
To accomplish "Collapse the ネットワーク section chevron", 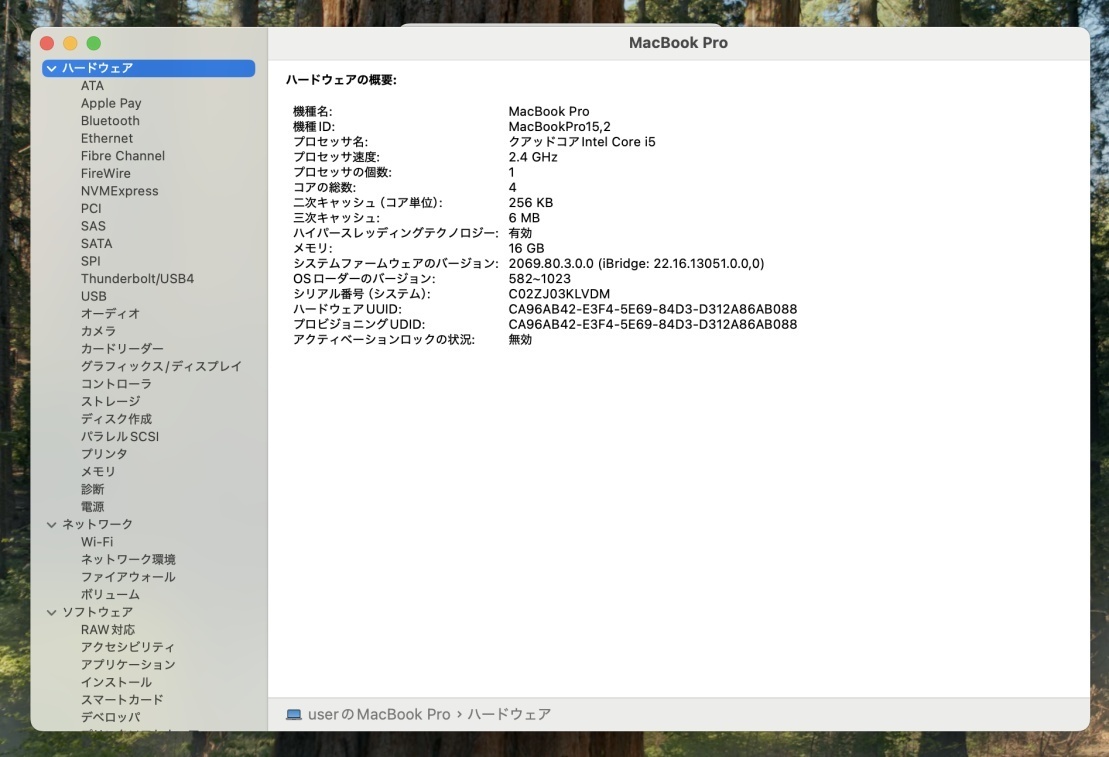I will click(x=52, y=525).
